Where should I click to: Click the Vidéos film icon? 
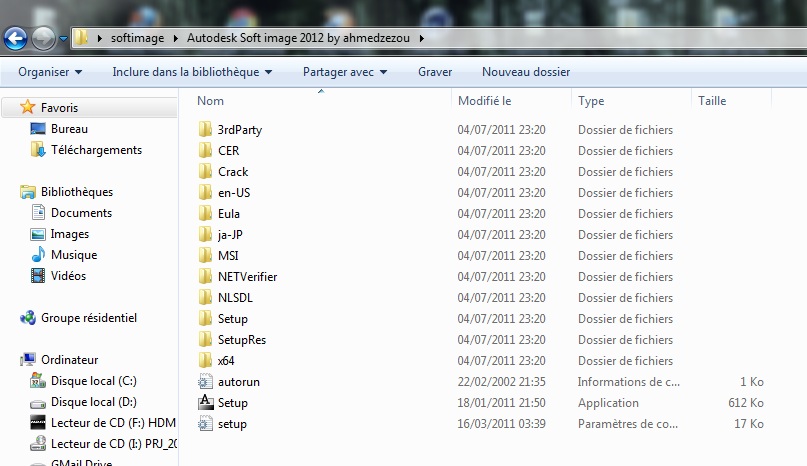38,276
